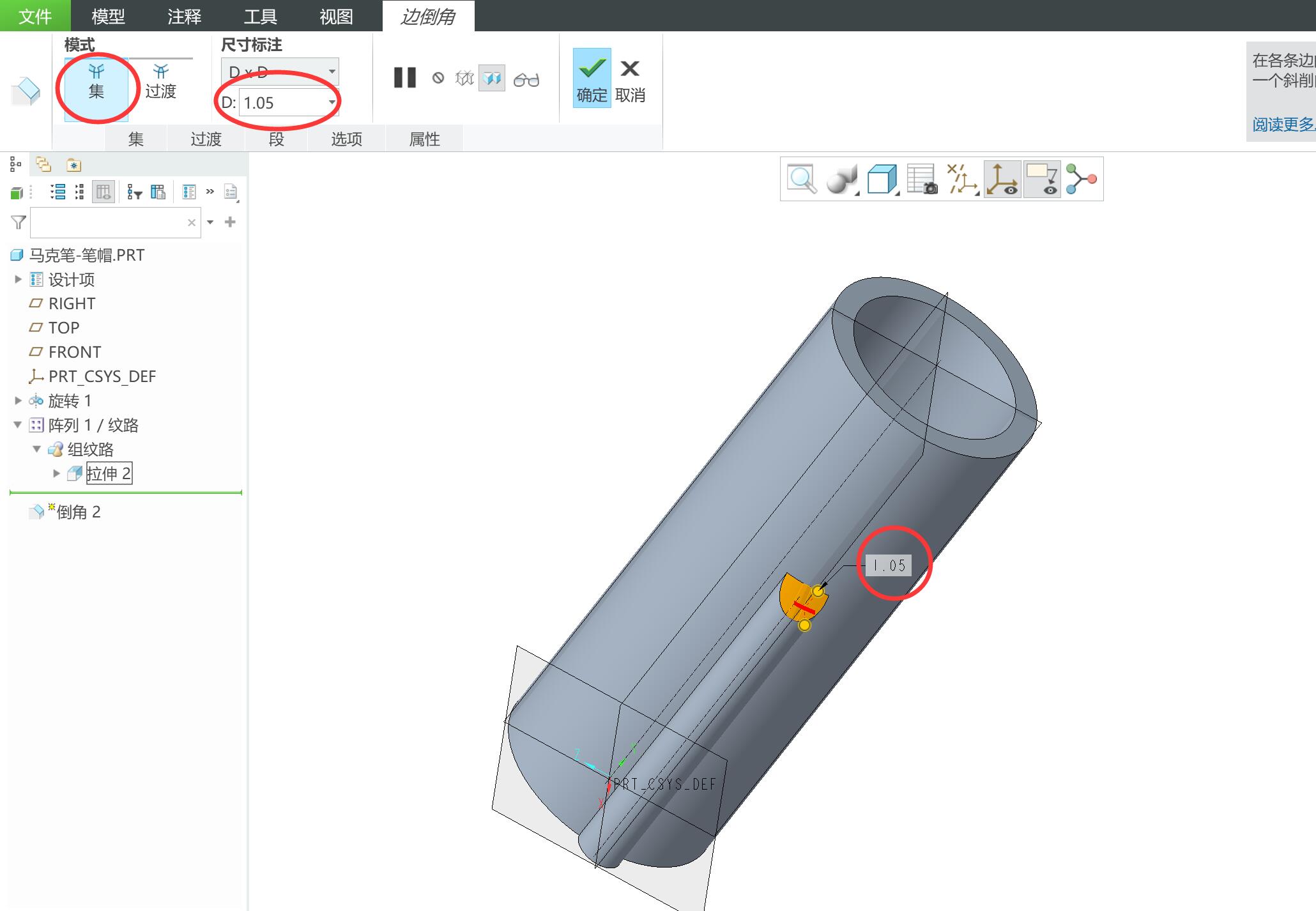Expand the 旋转 1 feature node
1316x911 pixels.
coord(18,401)
